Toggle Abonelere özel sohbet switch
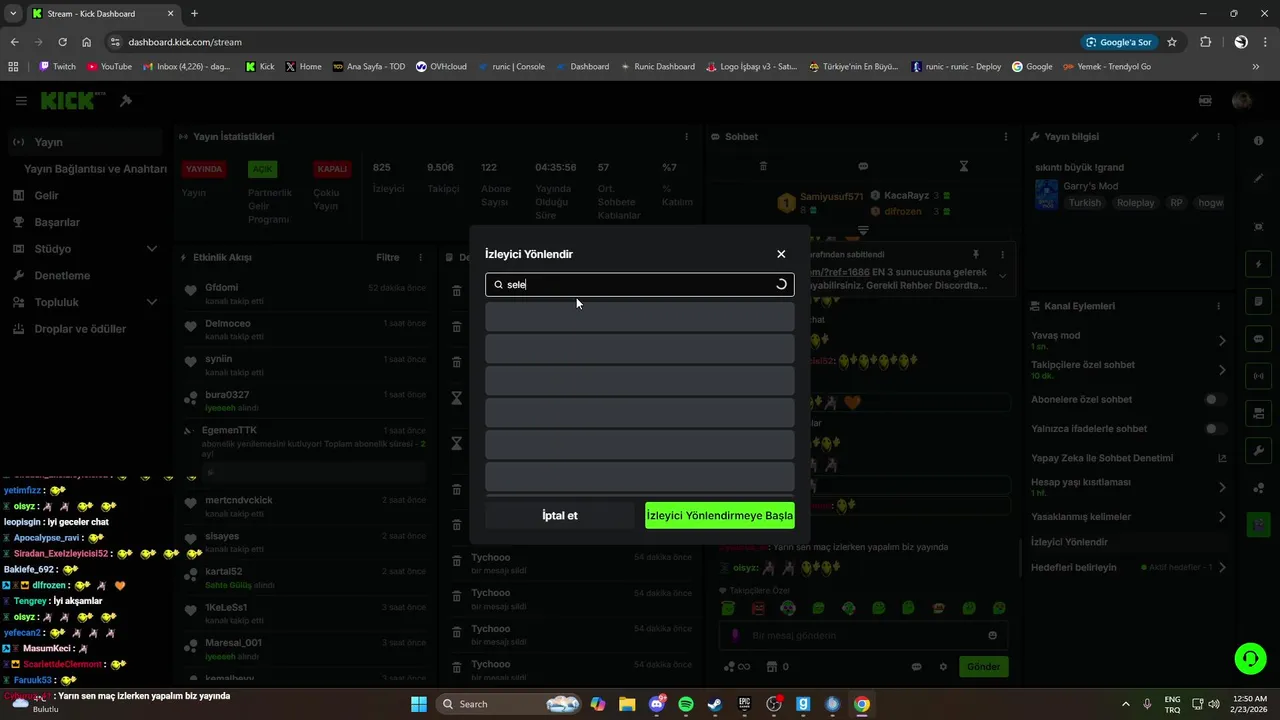This screenshot has width=1280, height=720. (1215, 400)
